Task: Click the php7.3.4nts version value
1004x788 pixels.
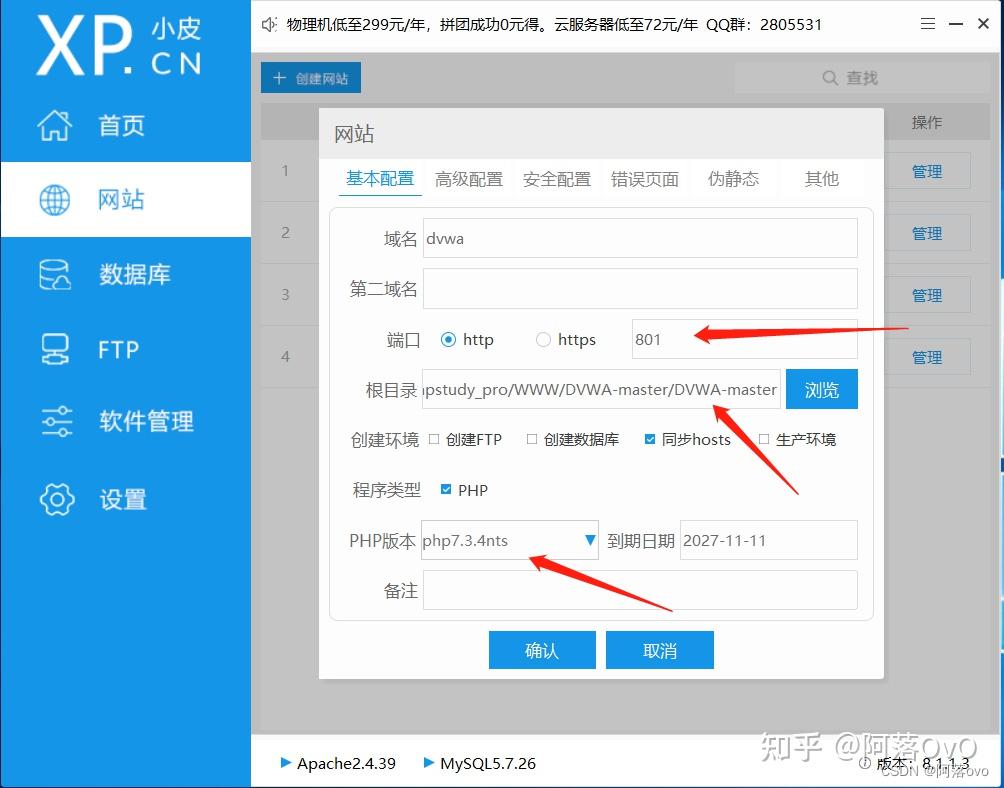Action: click(466, 541)
